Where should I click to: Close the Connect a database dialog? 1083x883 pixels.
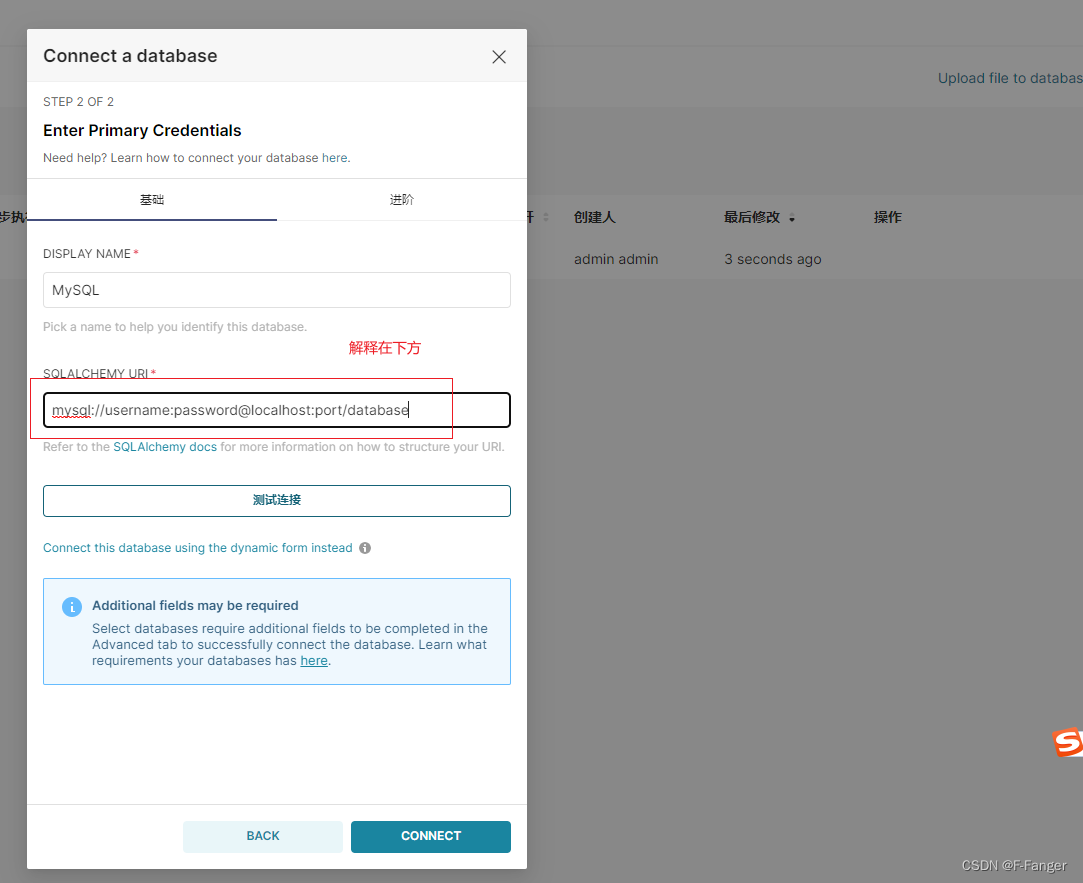[x=499, y=57]
